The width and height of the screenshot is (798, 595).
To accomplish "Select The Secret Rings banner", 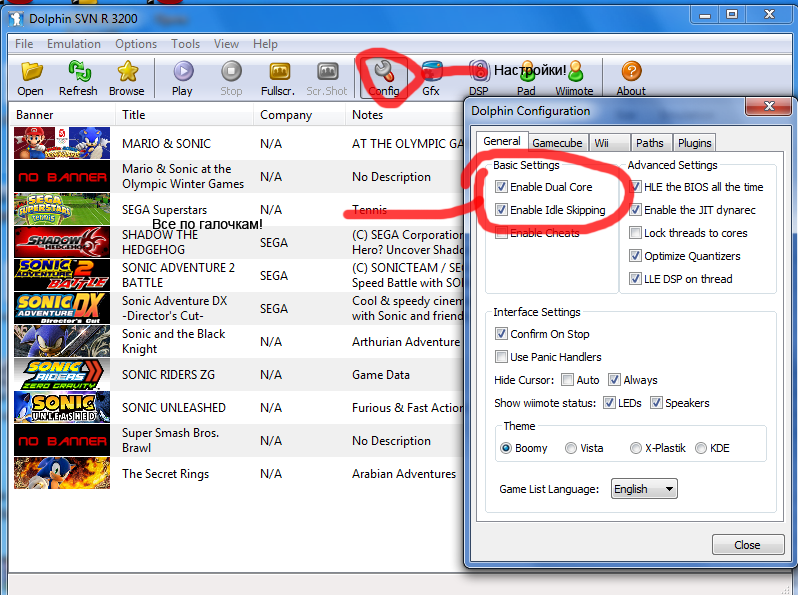I will click(x=62, y=473).
